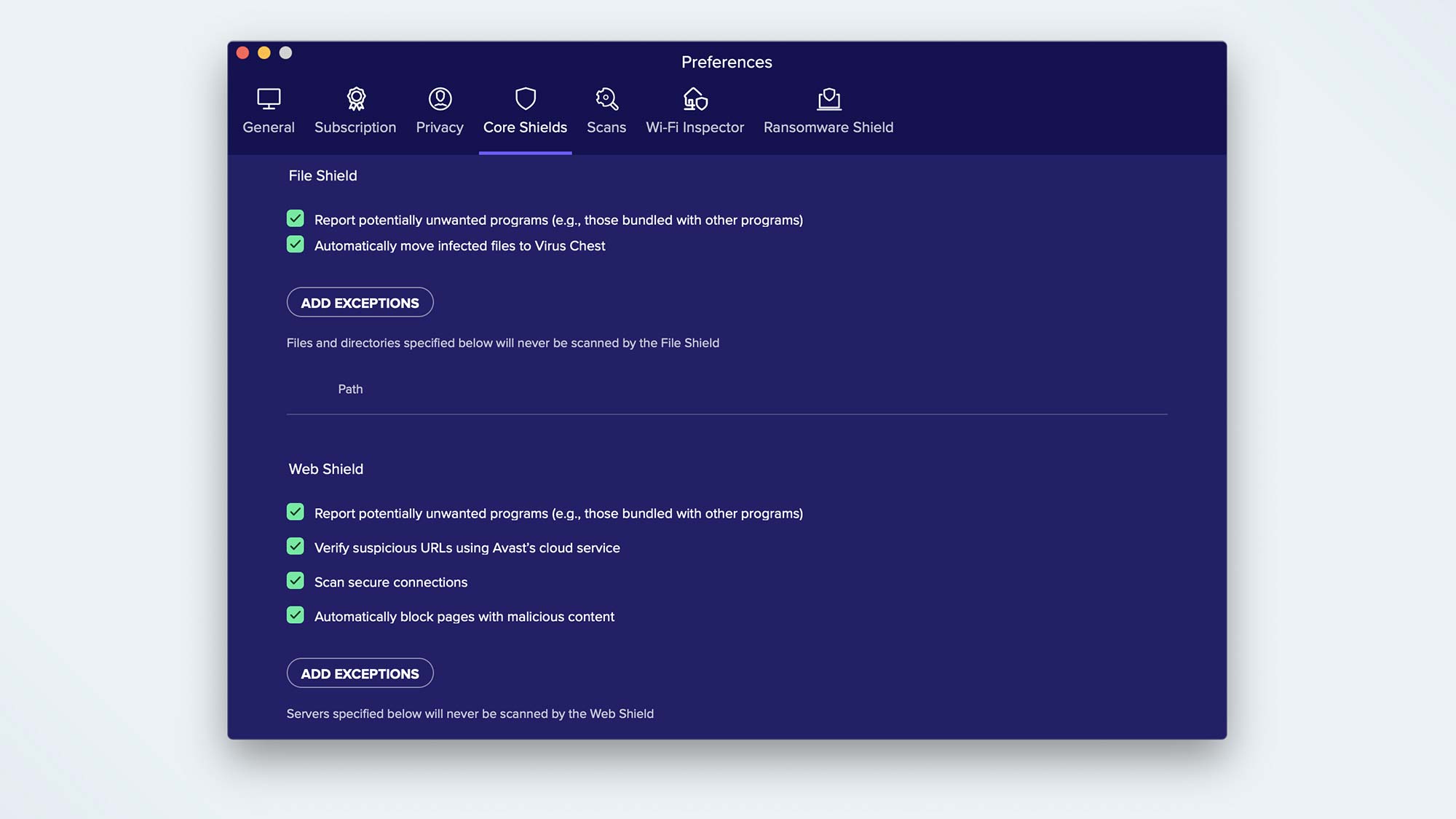1456x819 pixels.
Task: Click the Web Shield section heading
Action: click(325, 469)
